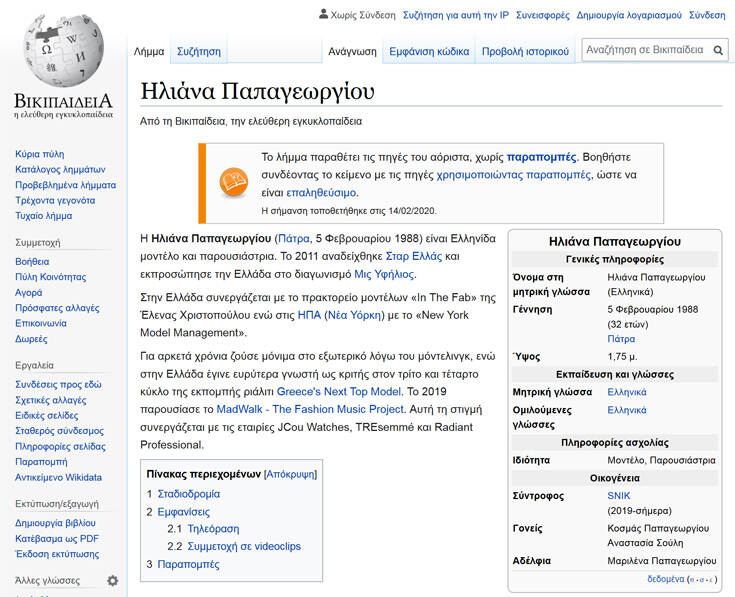Go to Κύρια πύλη
This screenshot has width=735, height=597.
[39, 154]
